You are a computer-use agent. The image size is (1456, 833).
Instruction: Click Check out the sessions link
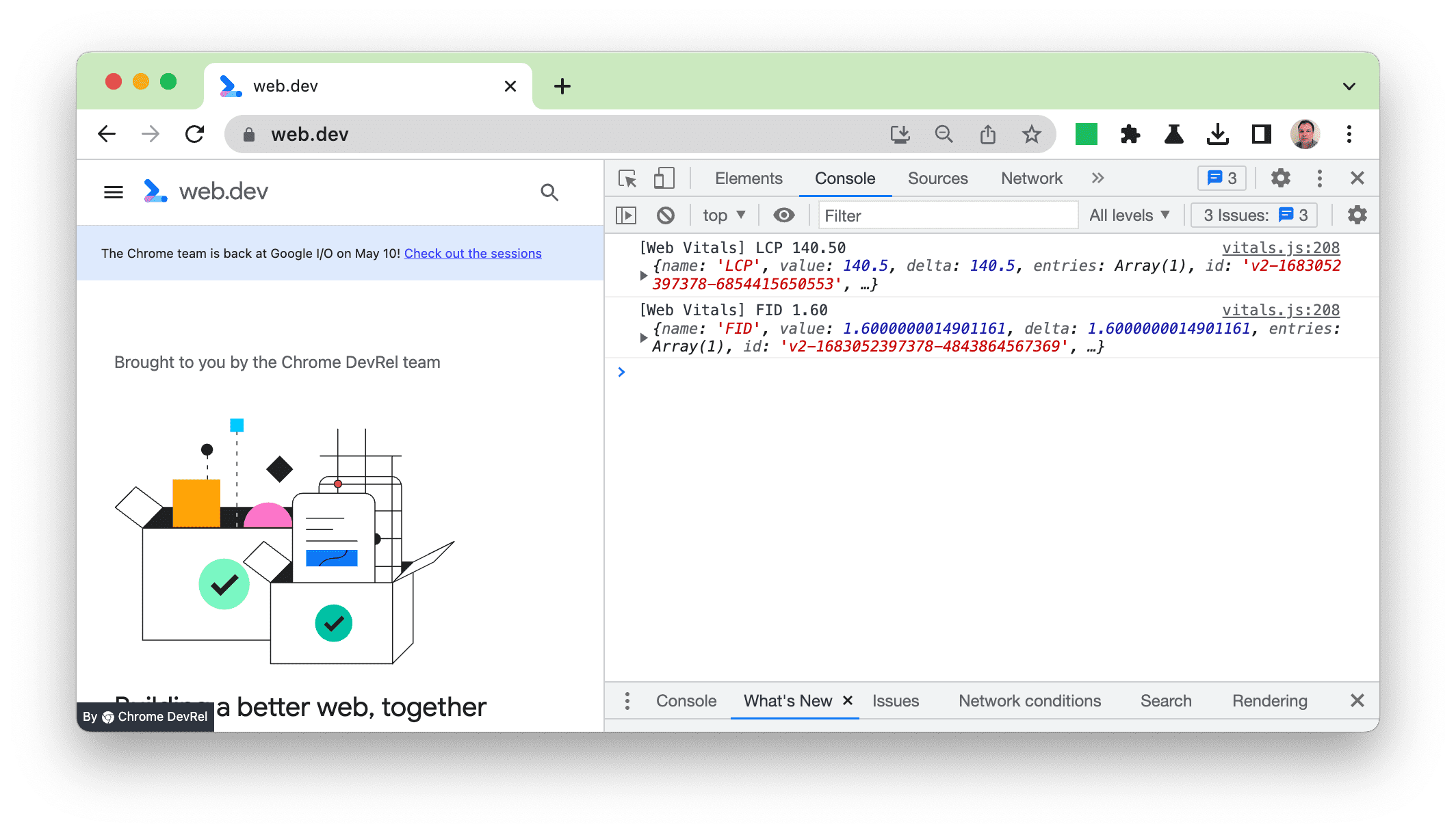click(472, 253)
